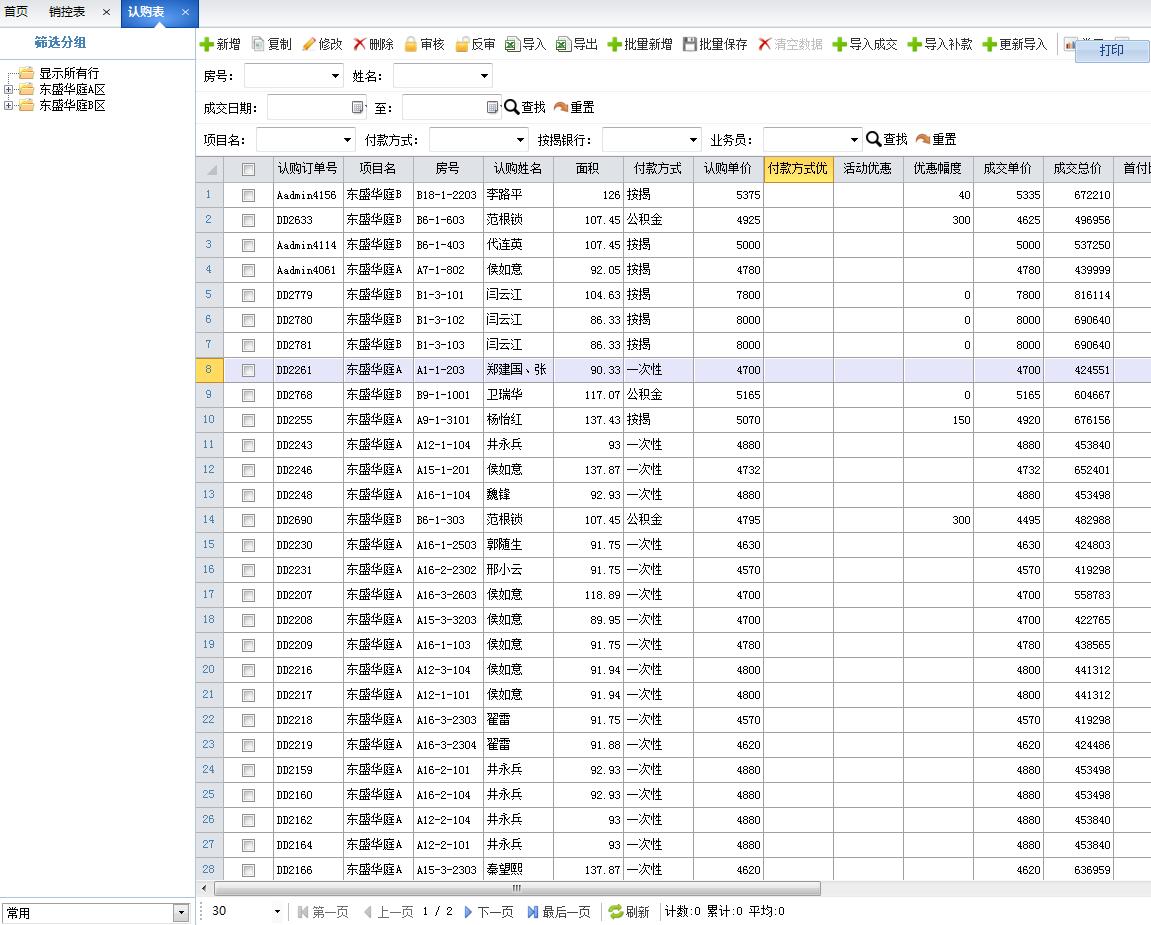Click the 导出 export icon
The image size is (1151, 925).
point(563,45)
